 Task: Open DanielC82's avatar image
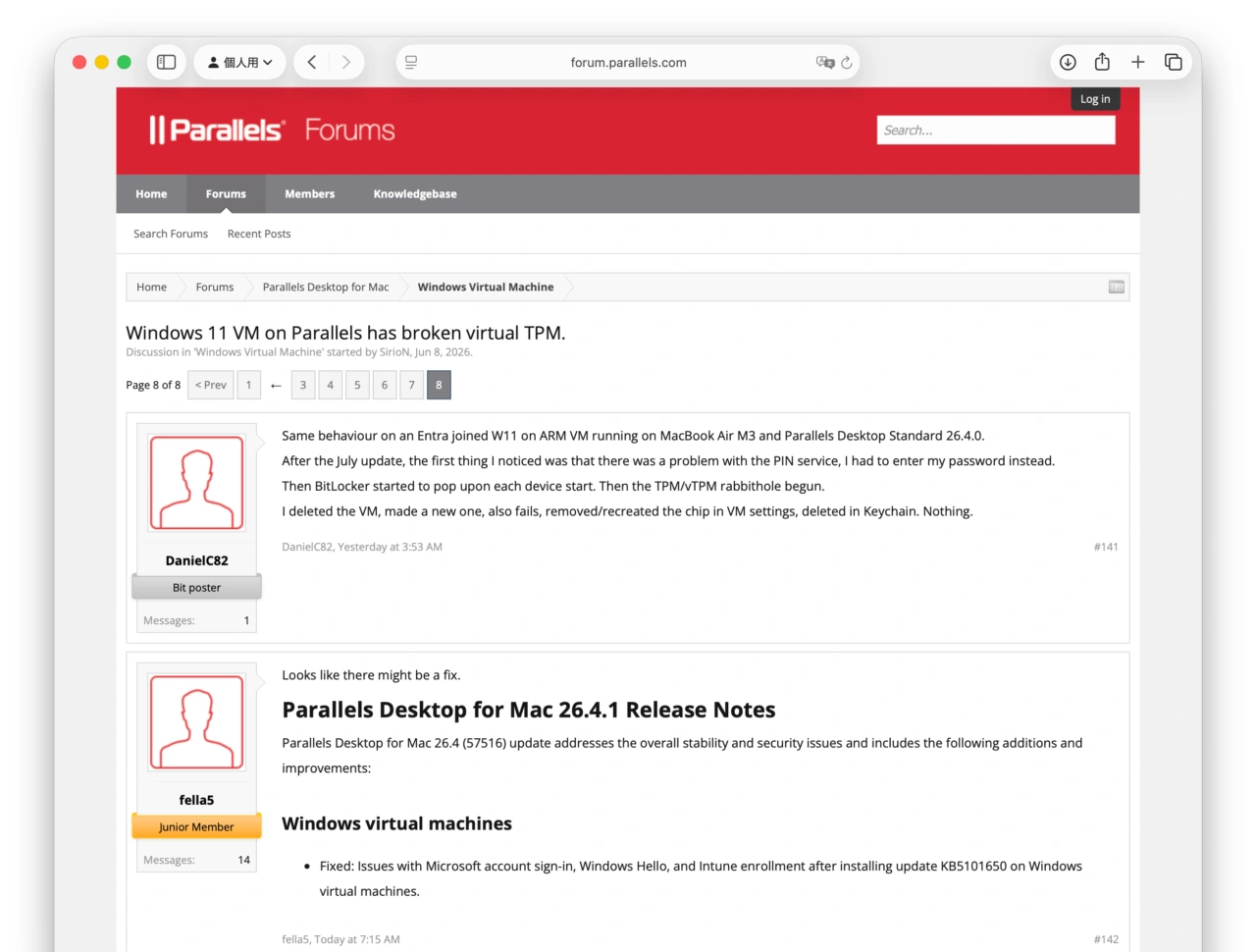pyautogui.click(x=196, y=483)
